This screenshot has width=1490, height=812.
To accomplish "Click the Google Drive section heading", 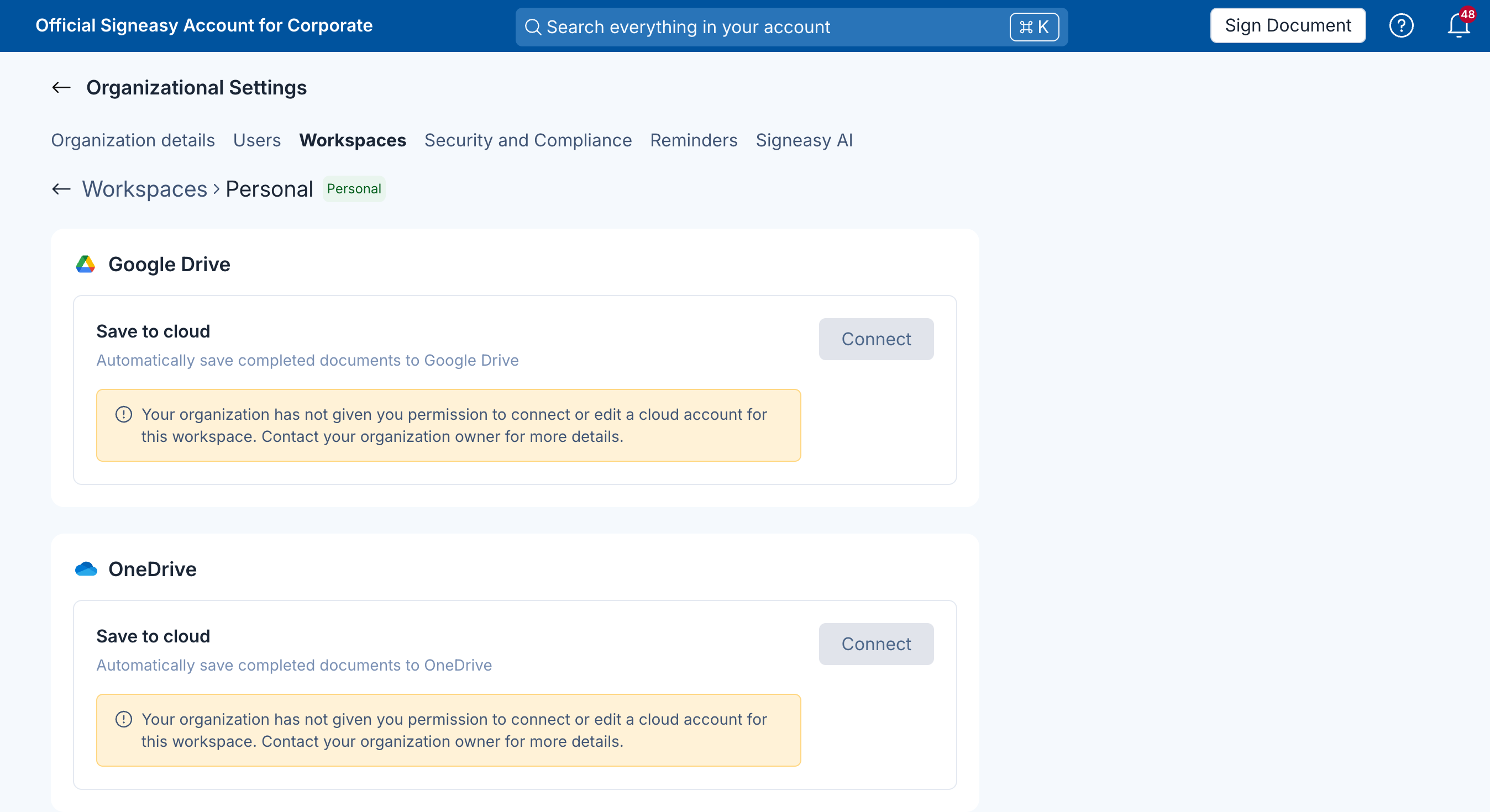I will coord(170,264).
